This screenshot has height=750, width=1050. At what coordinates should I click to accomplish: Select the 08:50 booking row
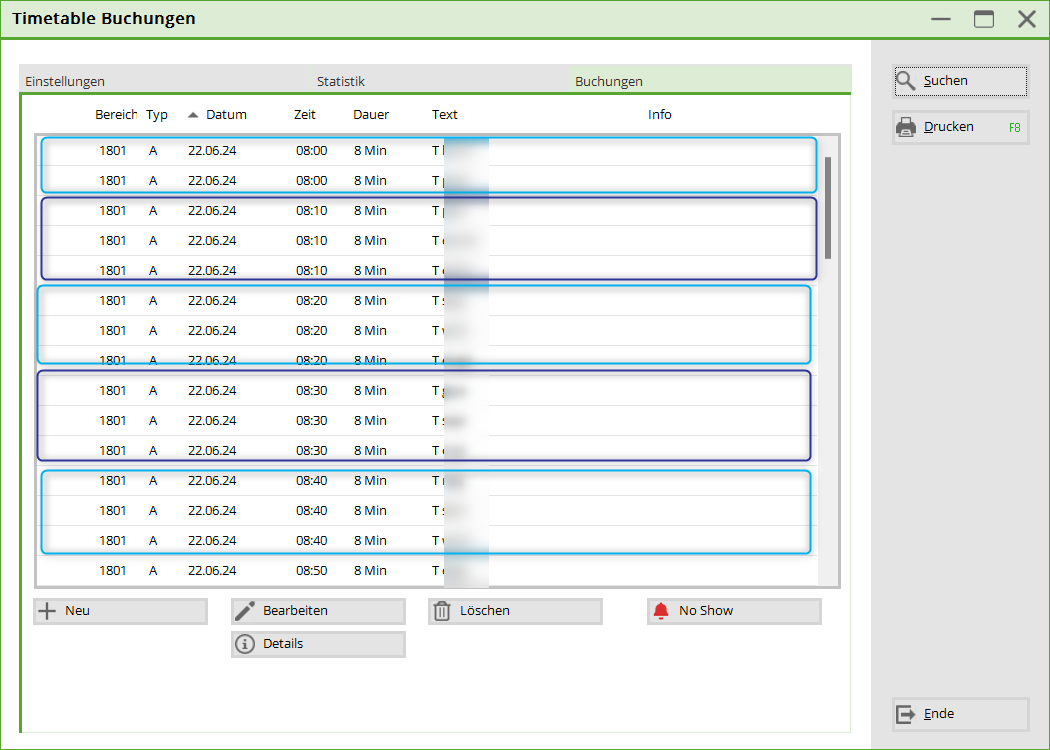(x=300, y=571)
